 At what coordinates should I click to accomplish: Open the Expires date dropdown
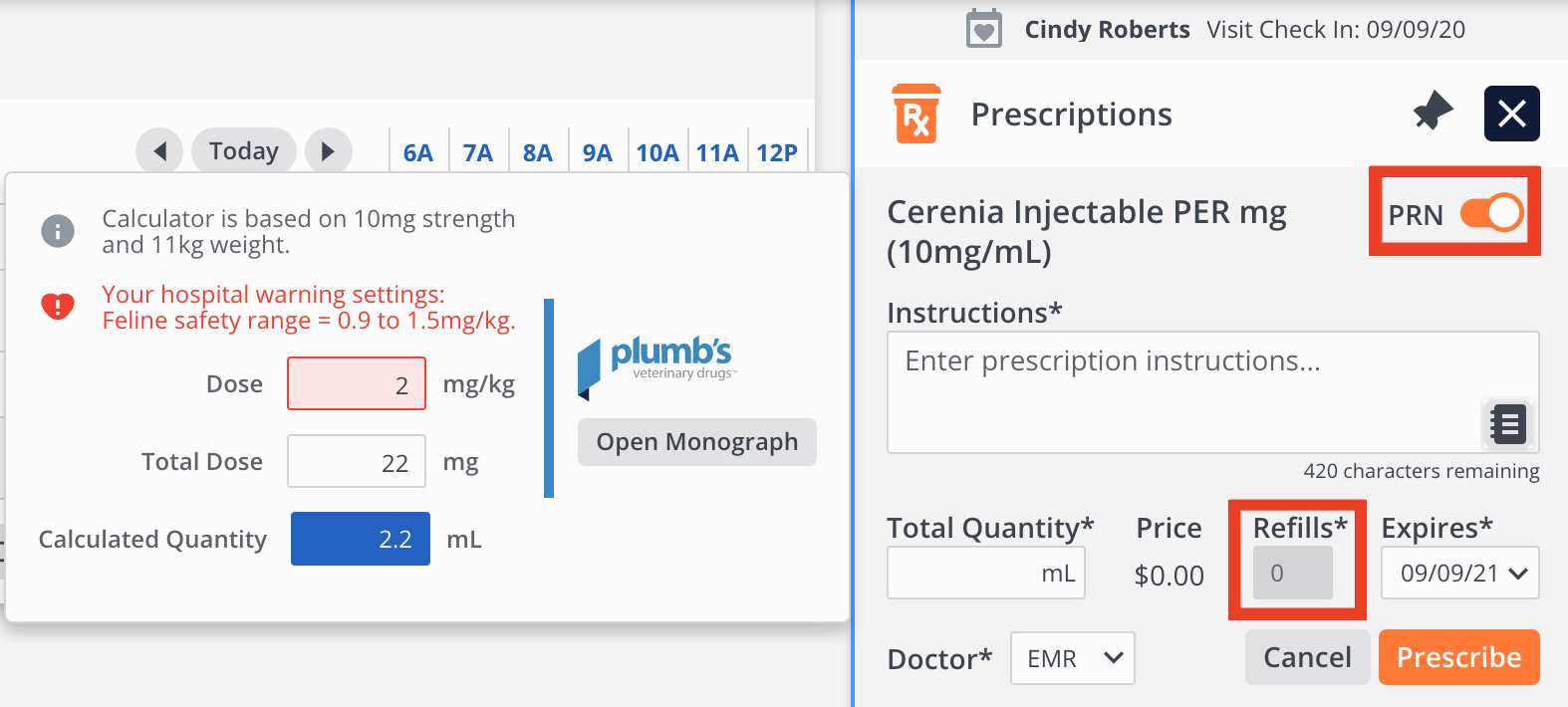click(1459, 574)
